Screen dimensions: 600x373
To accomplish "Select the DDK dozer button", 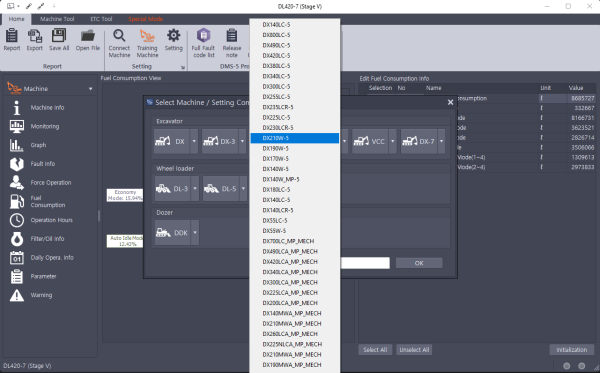I will pos(173,233).
